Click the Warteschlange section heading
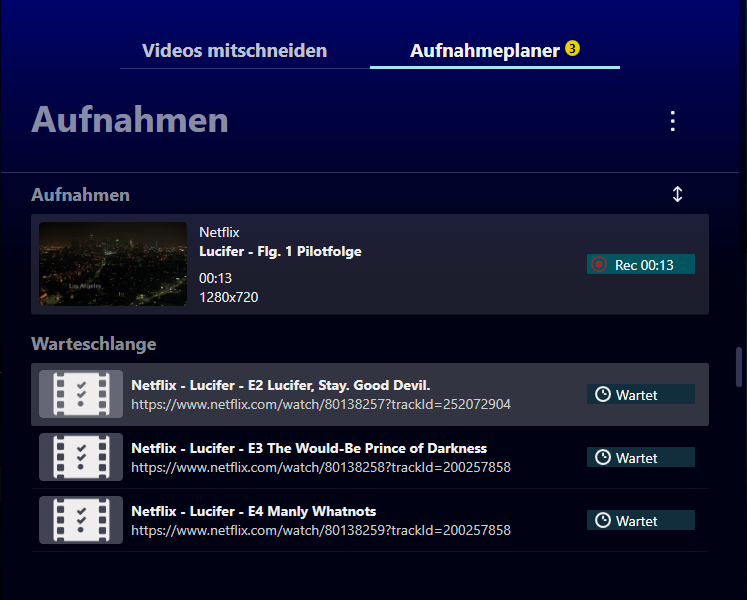The width and height of the screenshot is (747, 600). [x=94, y=344]
